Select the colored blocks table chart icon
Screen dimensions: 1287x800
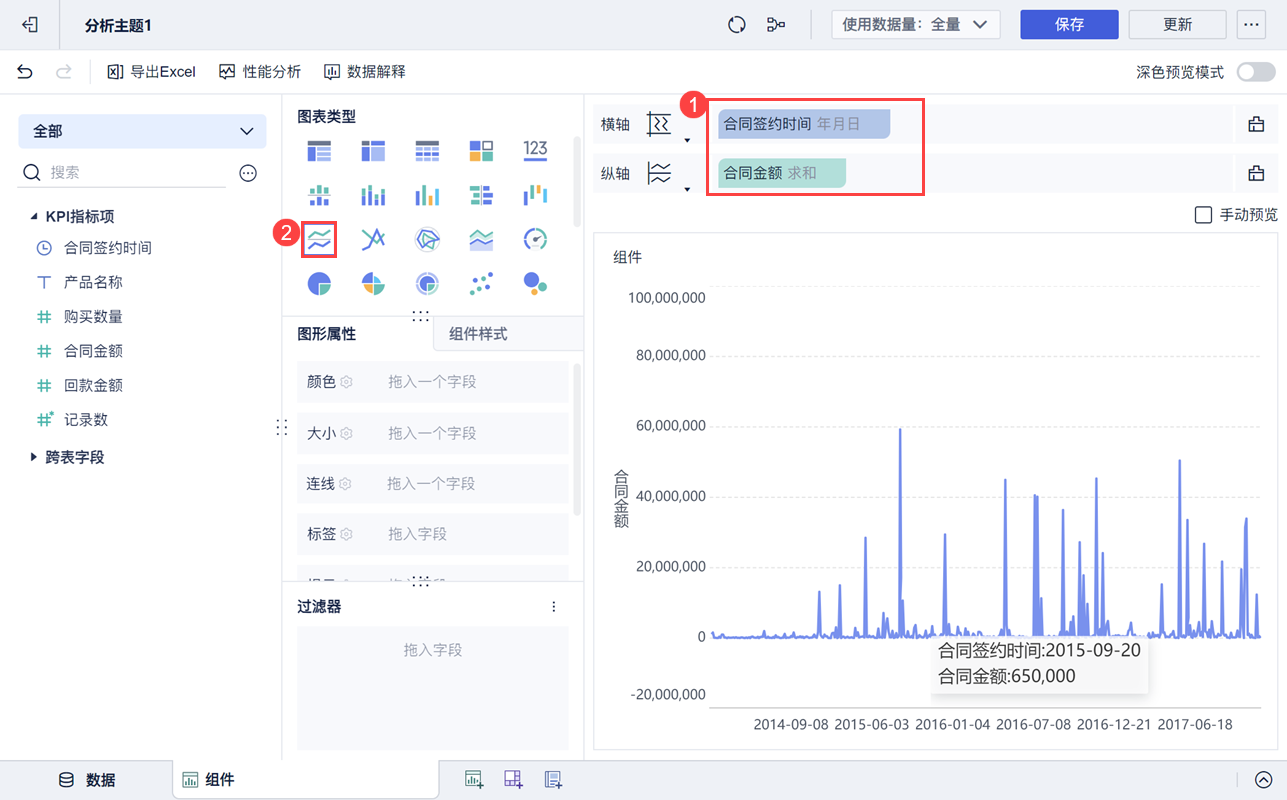coord(481,151)
